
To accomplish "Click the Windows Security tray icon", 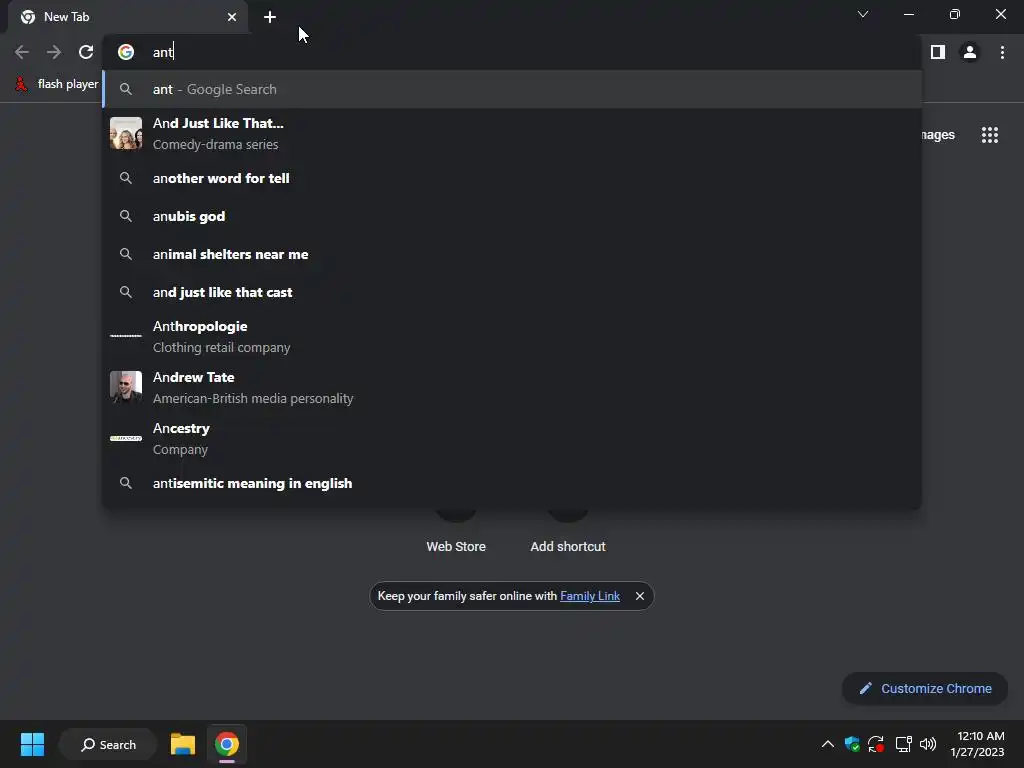I will 852,744.
